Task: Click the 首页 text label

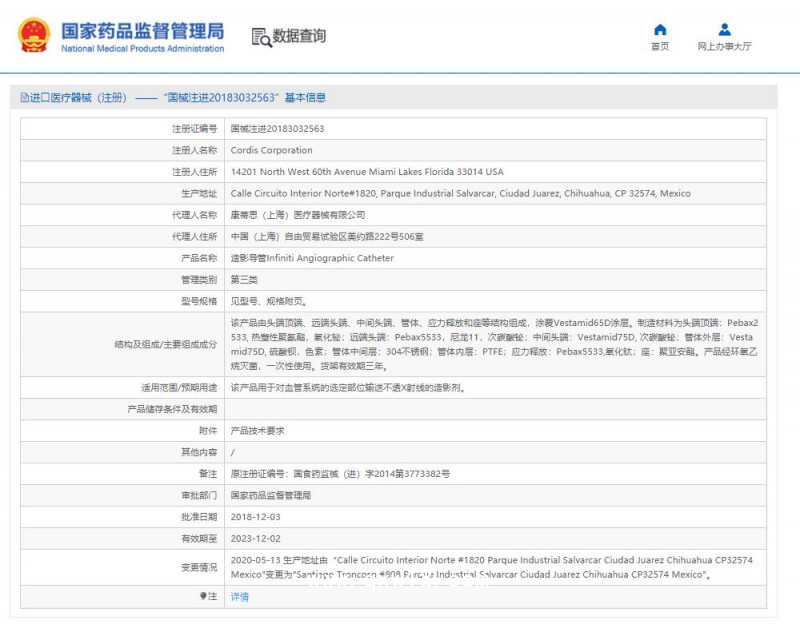Action: [x=659, y=46]
